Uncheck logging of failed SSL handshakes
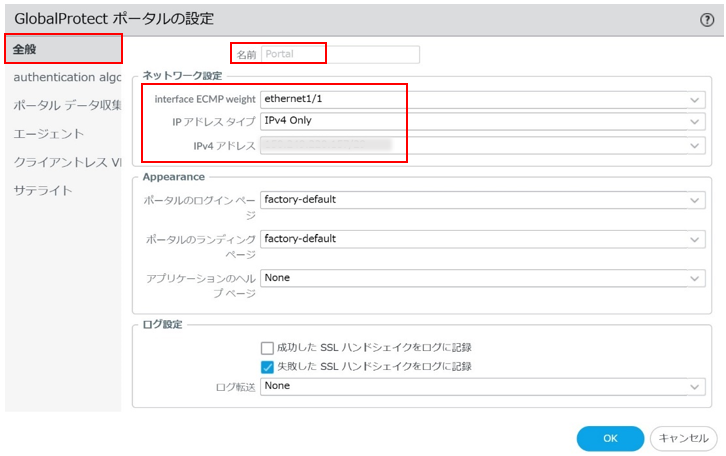Screen dimensions: 726x456 click(267, 367)
